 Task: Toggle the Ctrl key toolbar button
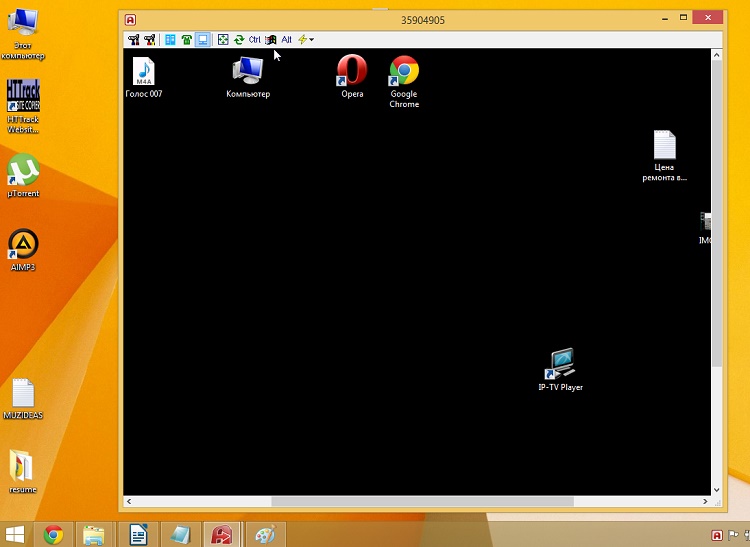(x=254, y=40)
